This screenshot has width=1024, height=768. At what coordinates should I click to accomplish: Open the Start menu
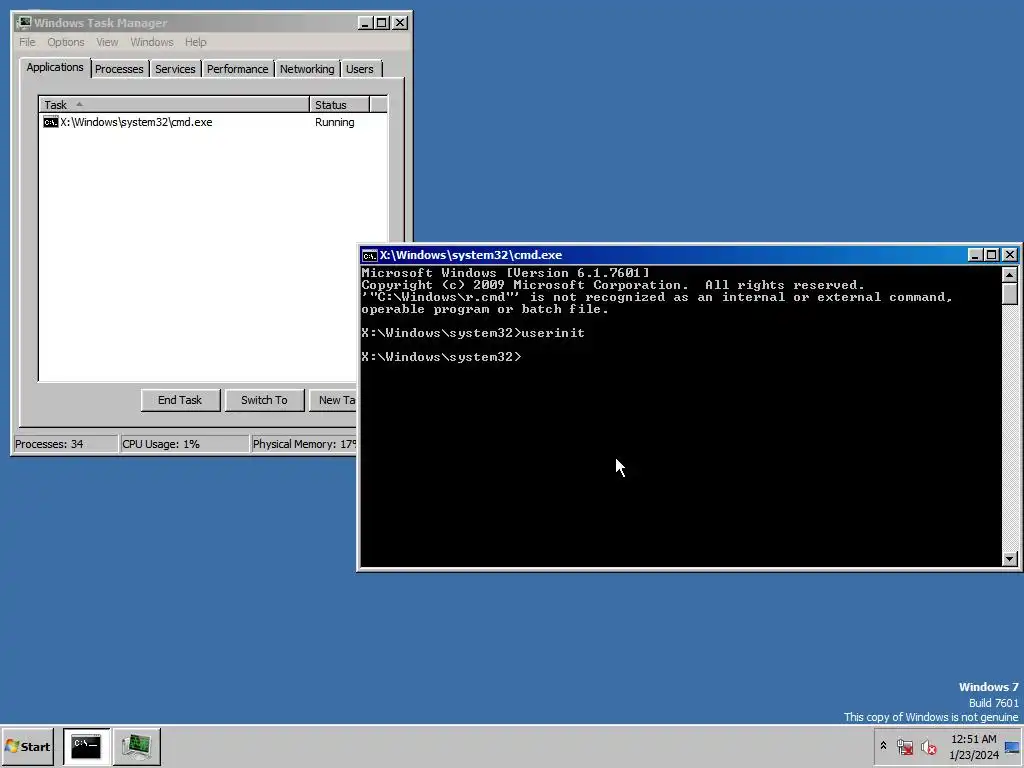point(27,746)
